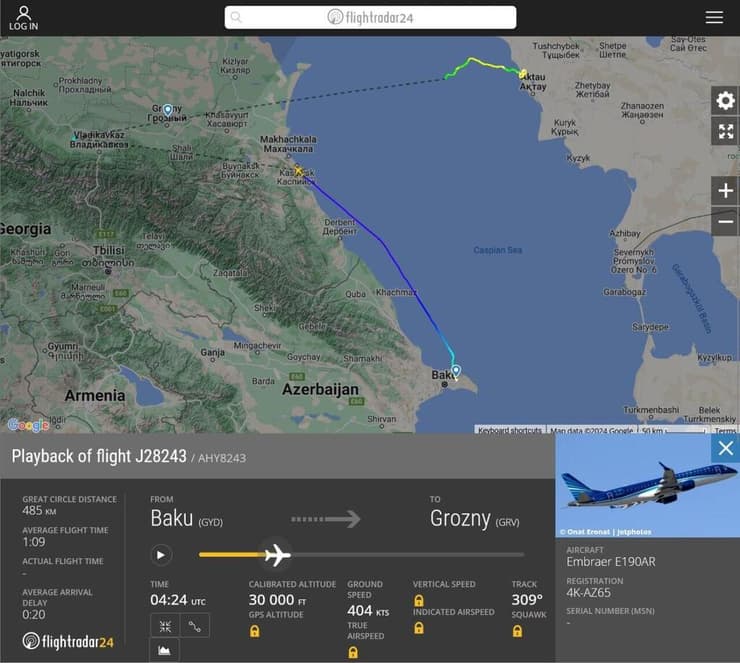
Task: Click the Log In account icon
Action: pyautogui.click(x=23, y=17)
